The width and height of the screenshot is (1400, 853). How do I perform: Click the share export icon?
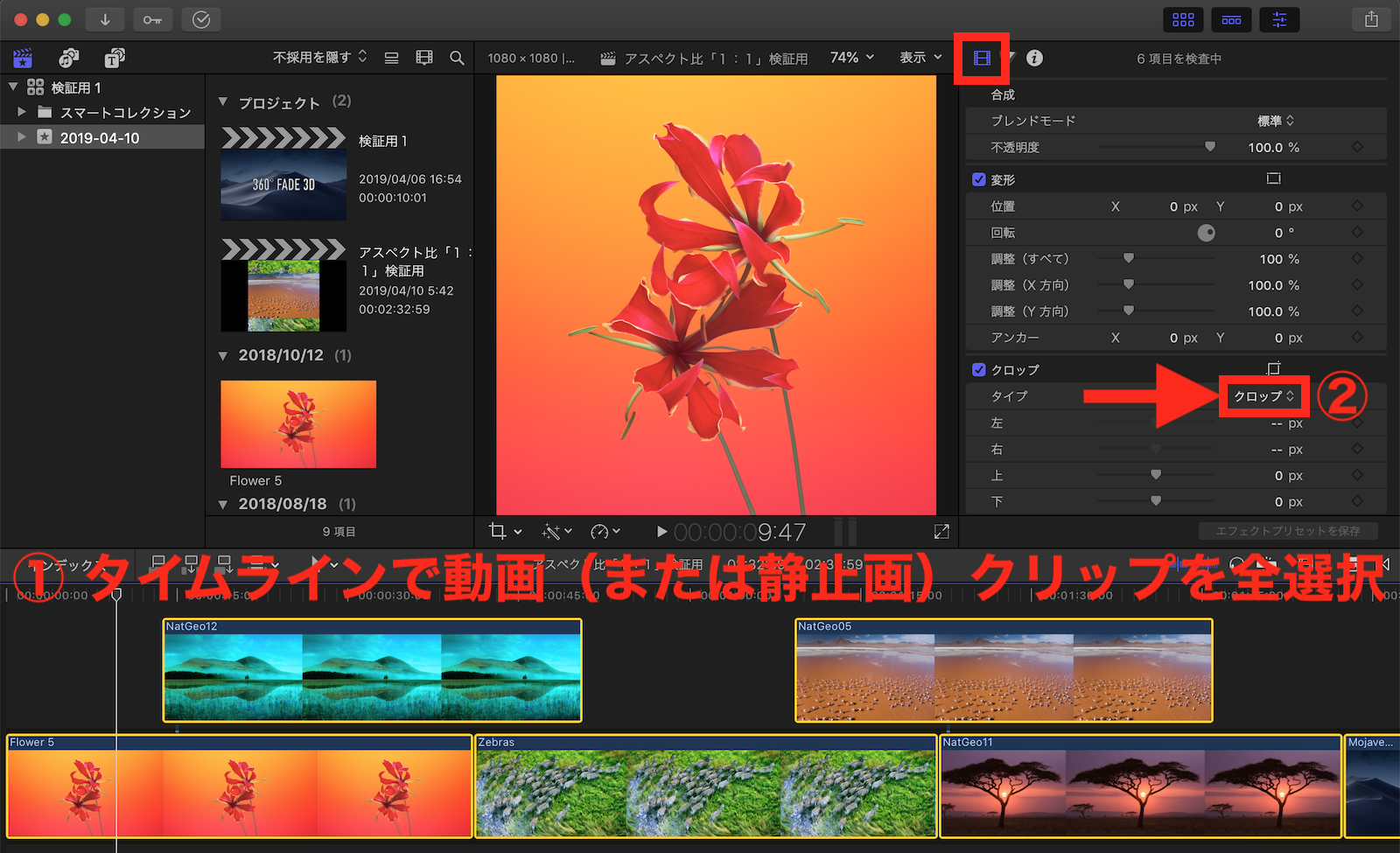click(1371, 19)
